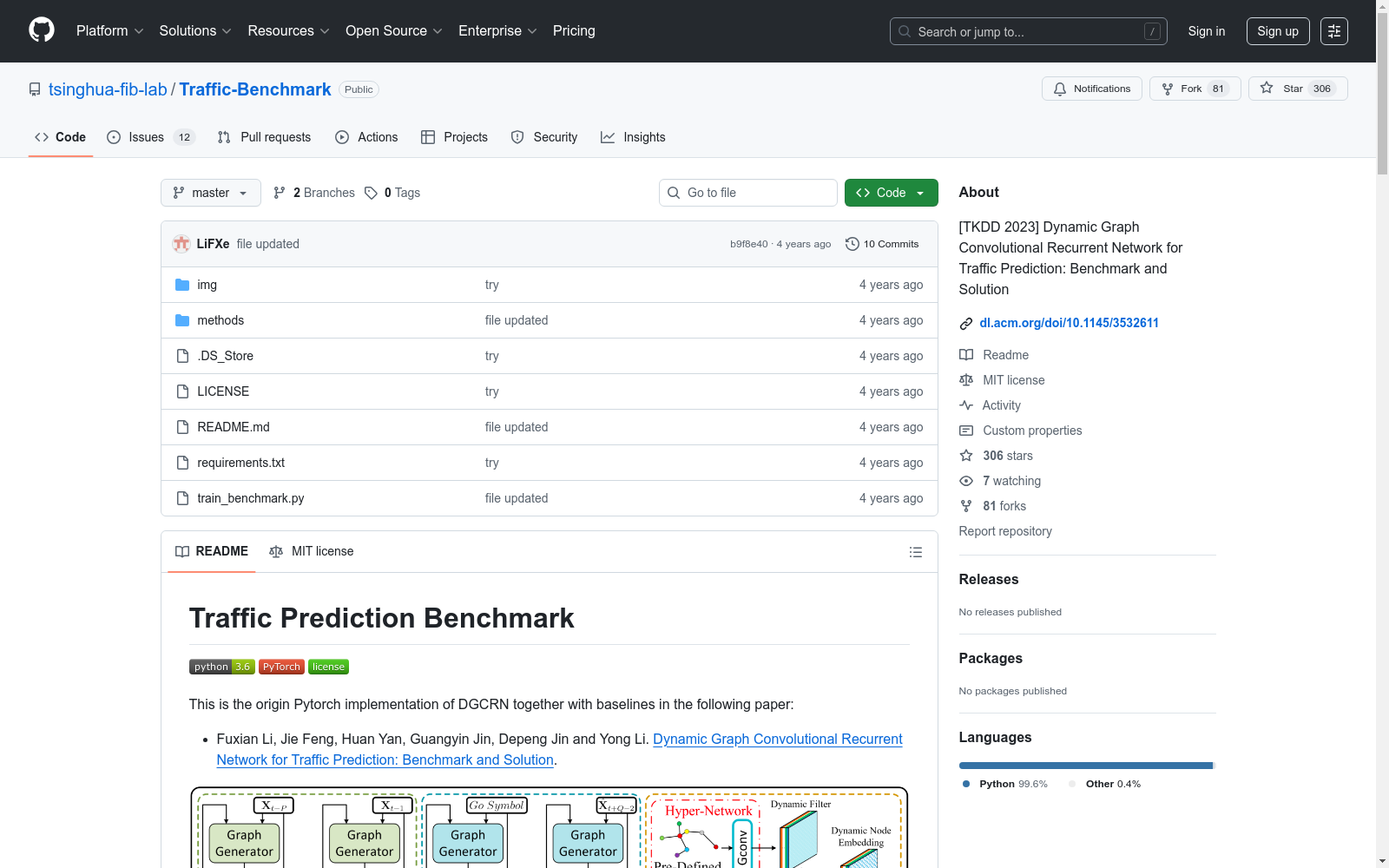Click the Python 99.6% language entry
Screen dimensions: 1389x868
(1005, 784)
